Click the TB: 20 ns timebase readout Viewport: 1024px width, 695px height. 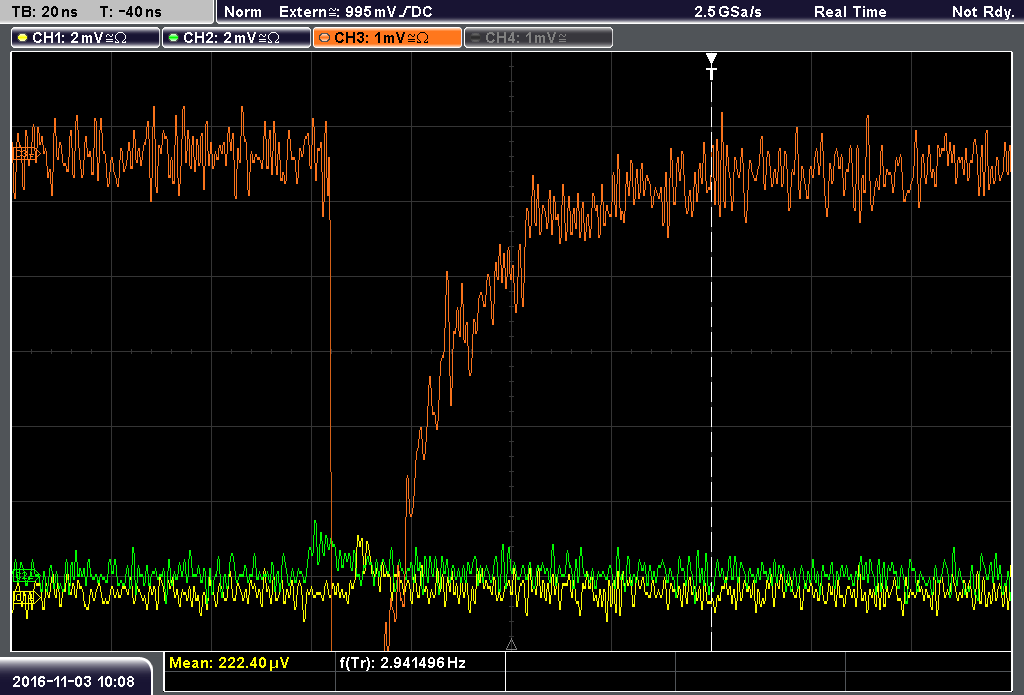tap(44, 12)
